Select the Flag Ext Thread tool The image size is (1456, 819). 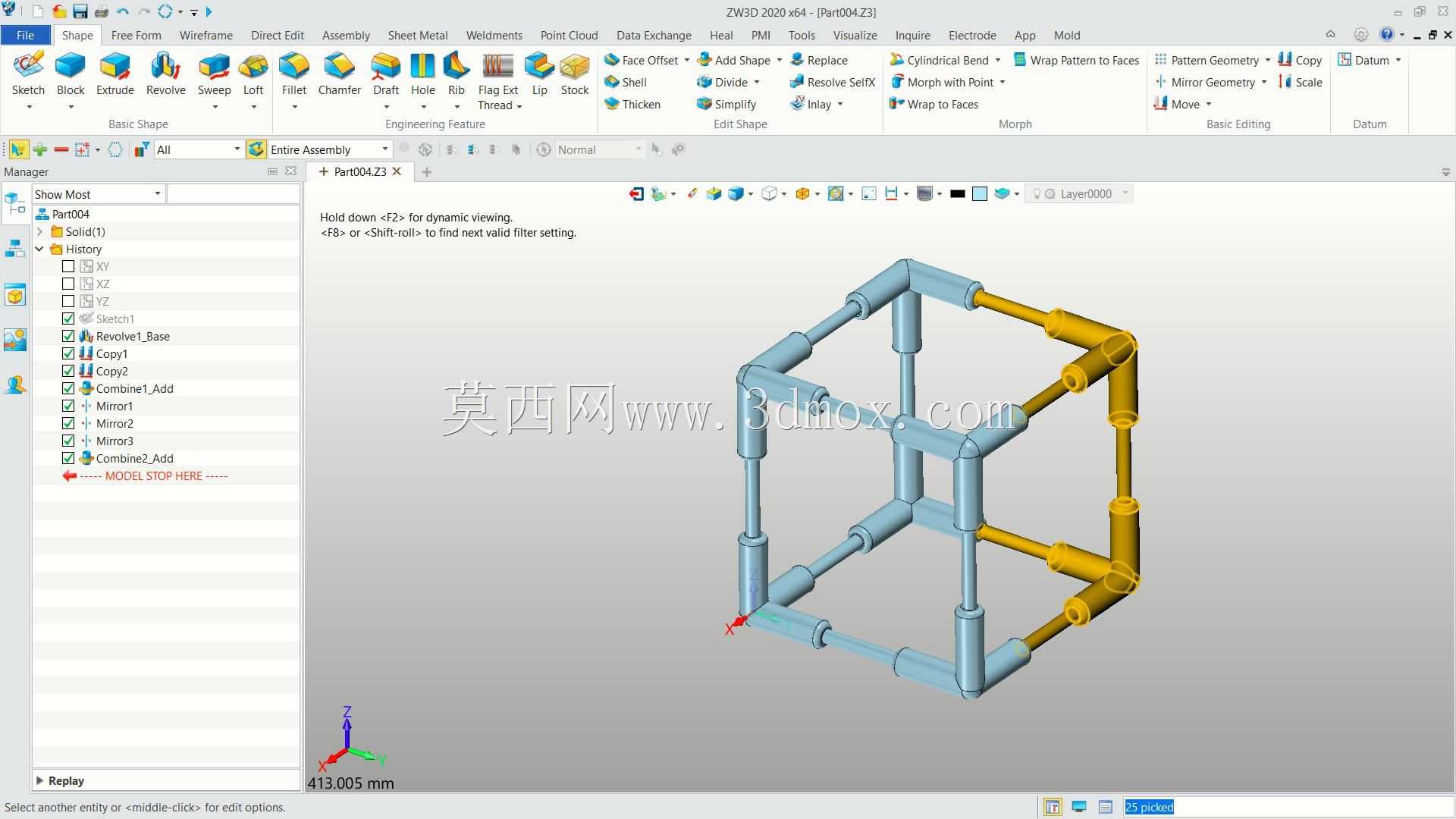coord(498,82)
